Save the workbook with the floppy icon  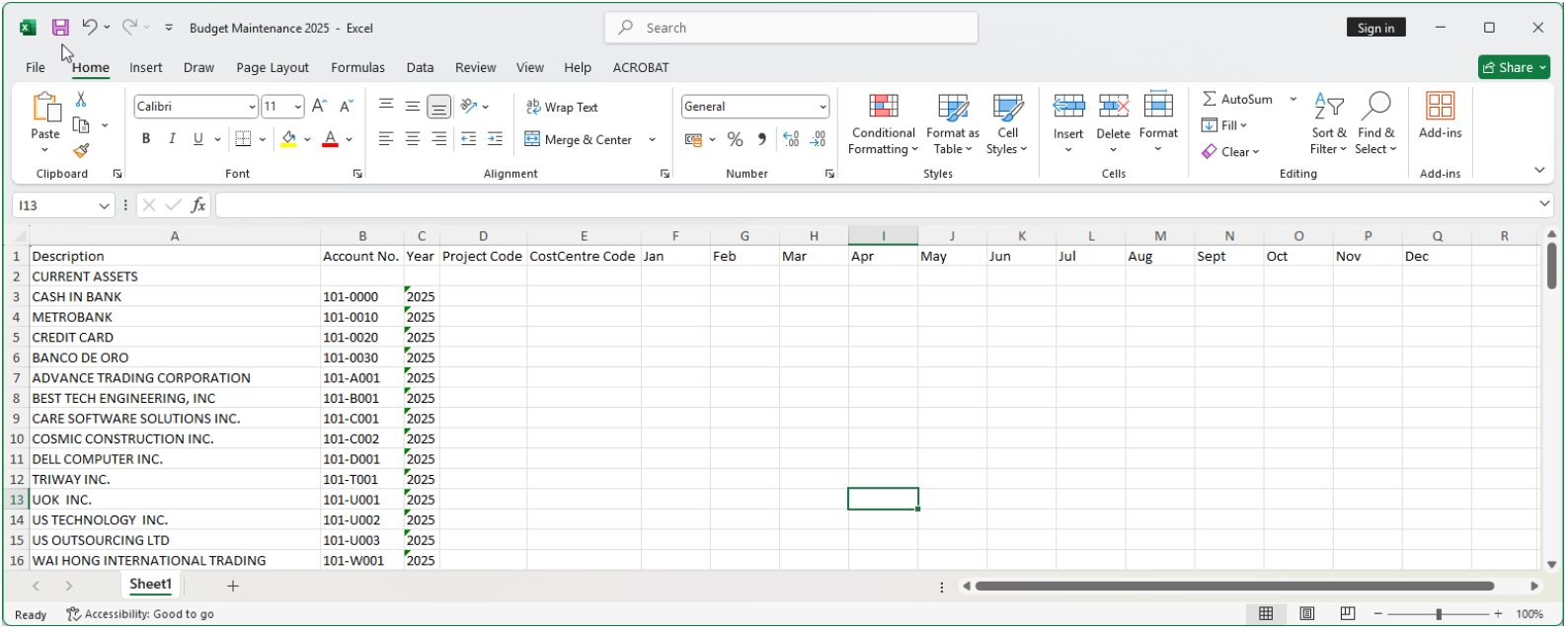pos(60,28)
